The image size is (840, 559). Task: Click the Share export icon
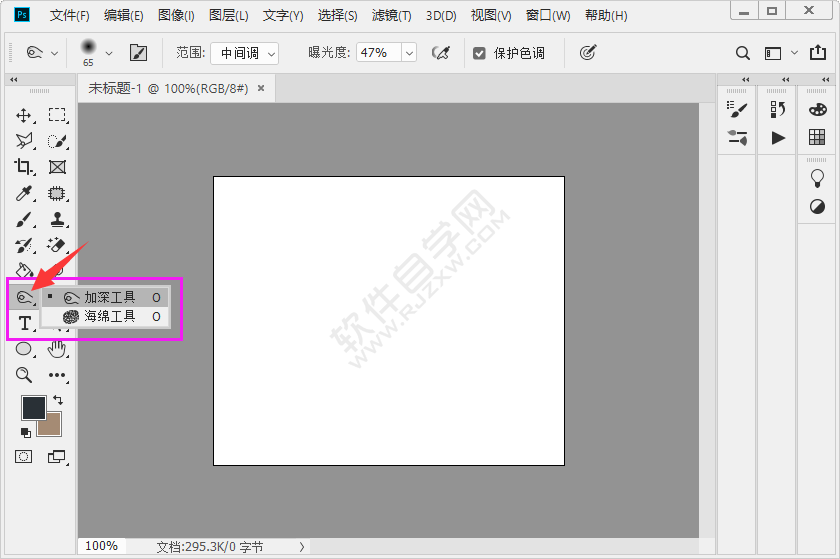point(818,53)
